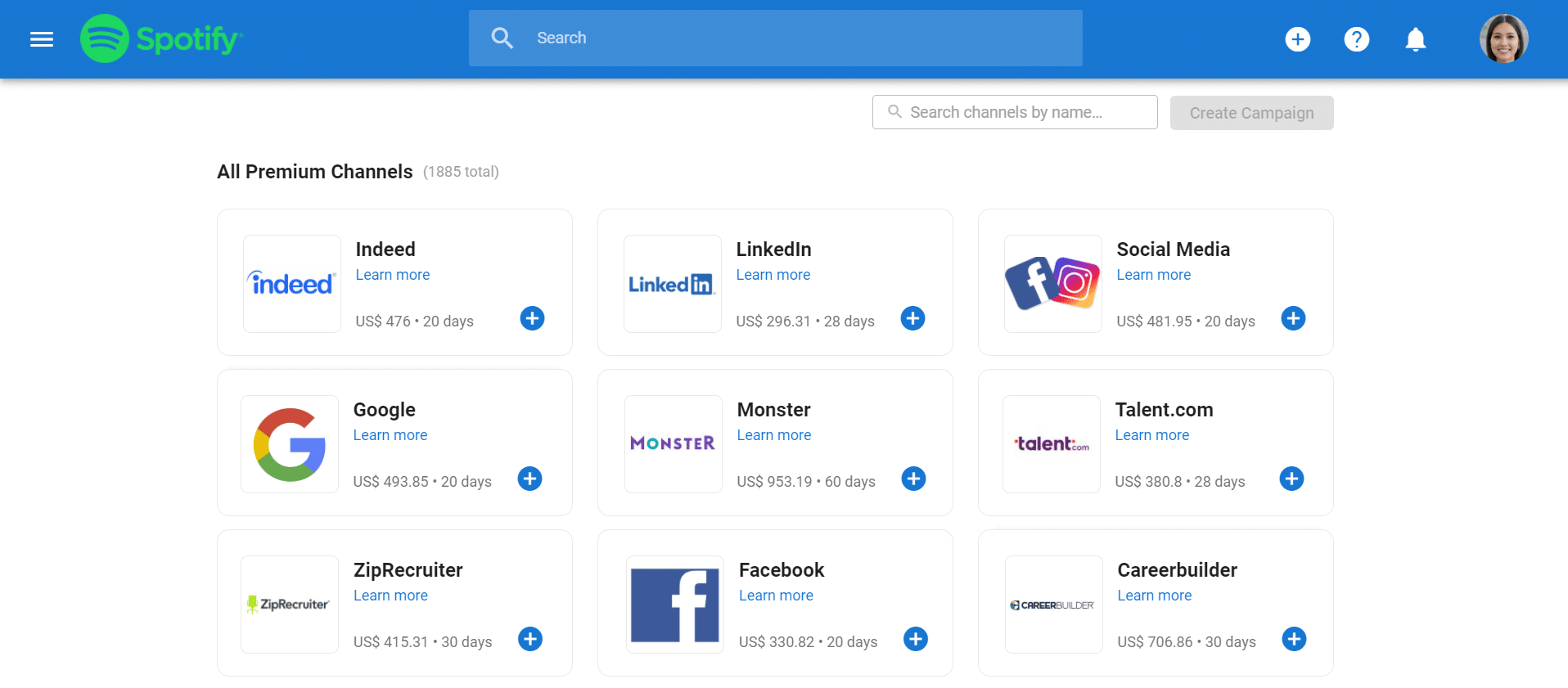Click the price US$ 380.8 • 28 days
The height and width of the screenshot is (688, 1568).
tap(1180, 482)
